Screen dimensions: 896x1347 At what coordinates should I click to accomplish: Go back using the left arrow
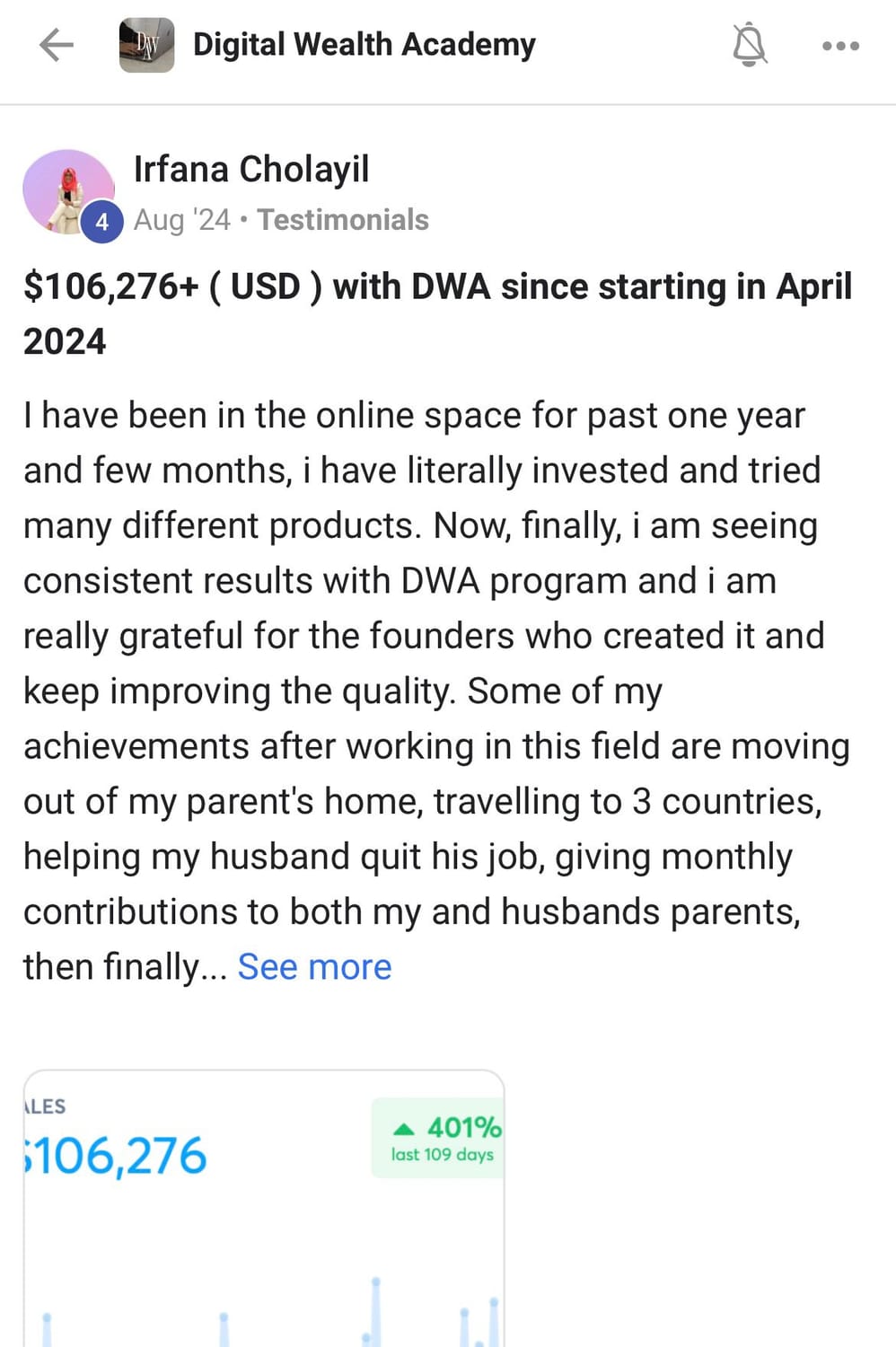[56, 45]
